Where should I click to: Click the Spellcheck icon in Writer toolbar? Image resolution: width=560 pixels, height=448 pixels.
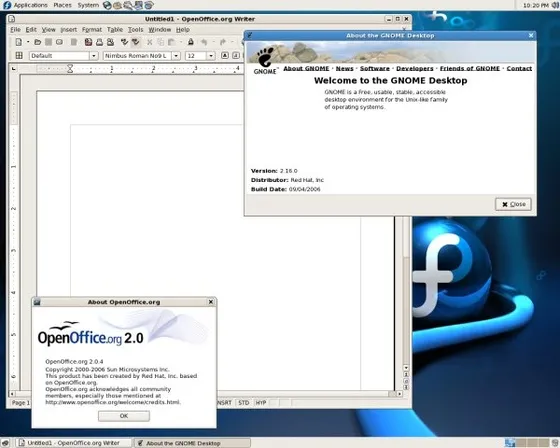coord(124,42)
